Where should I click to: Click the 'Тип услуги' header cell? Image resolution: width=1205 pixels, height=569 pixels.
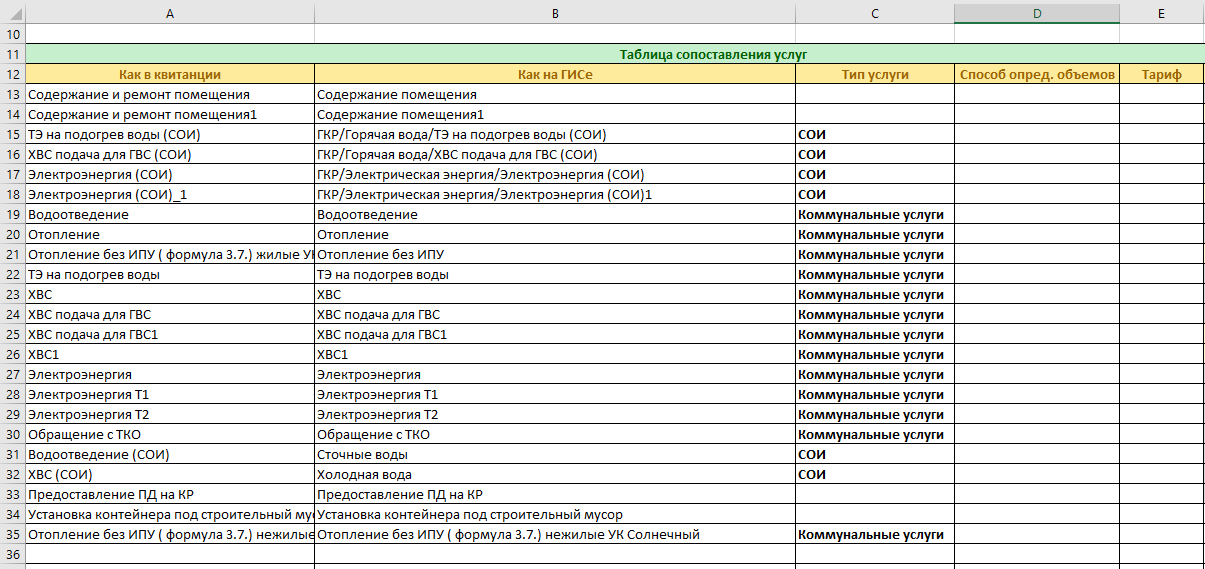pyautogui.click(x=875, y=74)
